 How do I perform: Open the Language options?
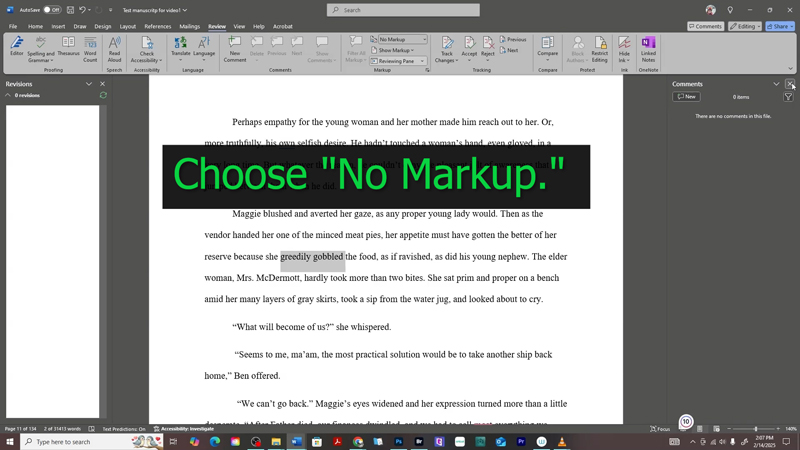[204, 48]
